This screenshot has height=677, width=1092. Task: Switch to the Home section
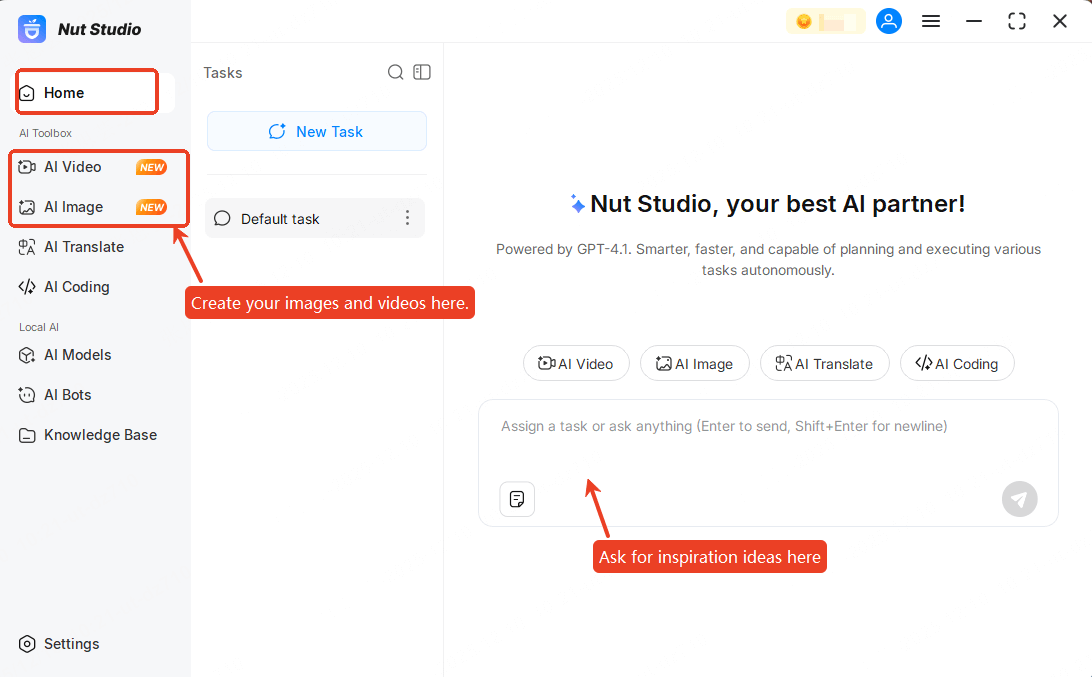(x=62, y=91)
